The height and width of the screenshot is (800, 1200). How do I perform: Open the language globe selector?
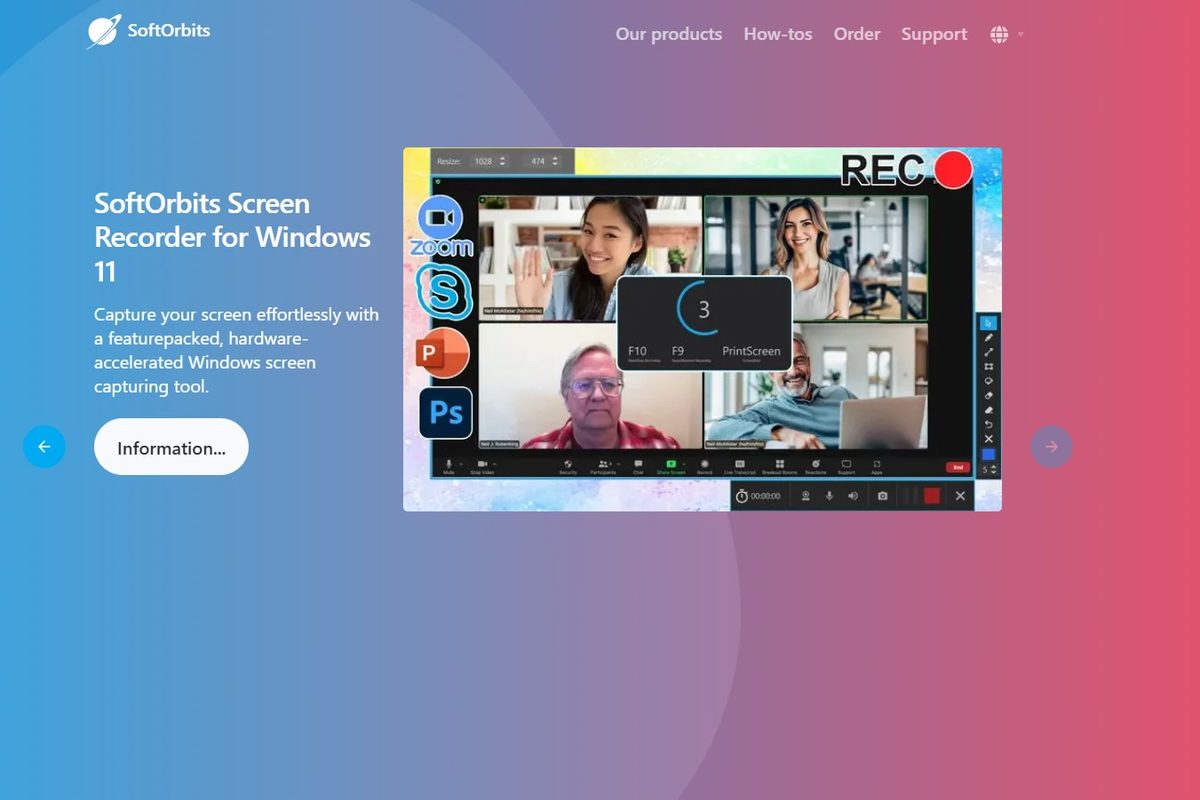pos(999,34)
